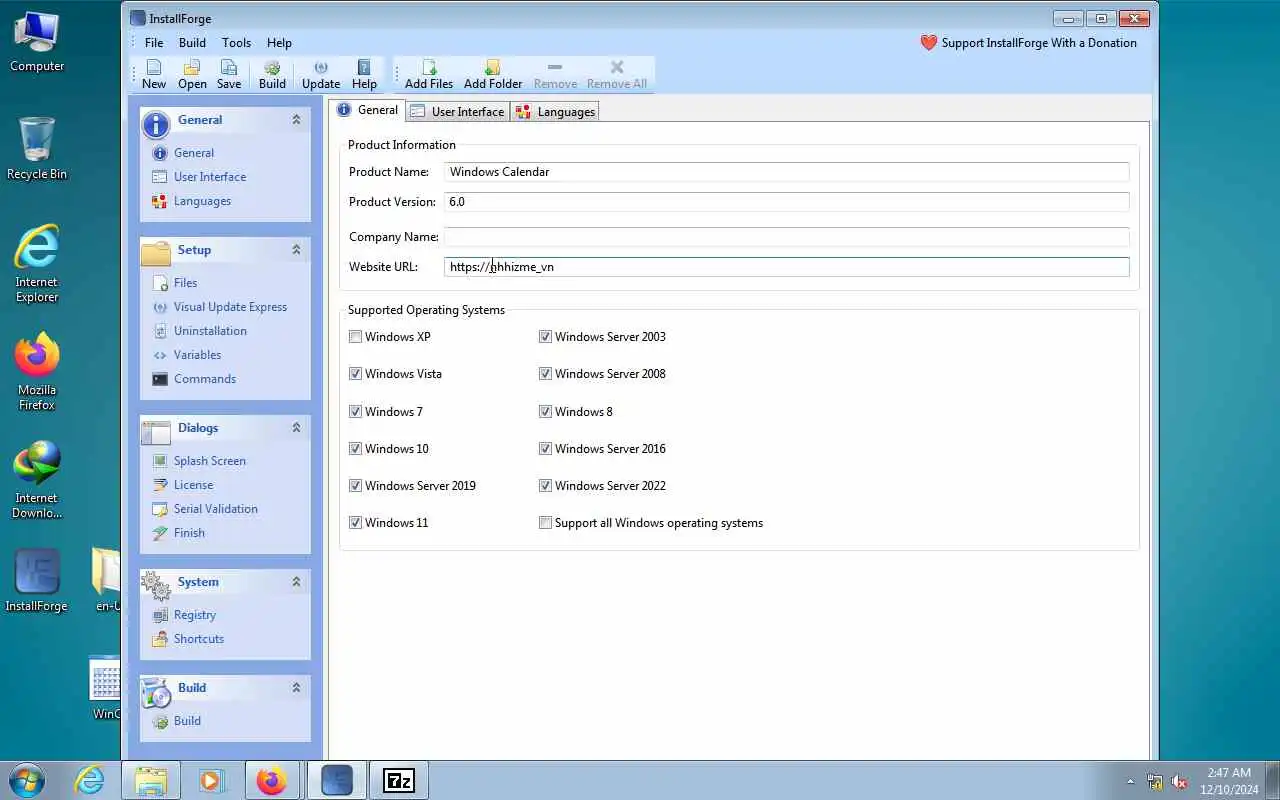Open Firefox from the taskbar
The height and width of the screenshot is (800, 1280).
click(x=271, y=780)
